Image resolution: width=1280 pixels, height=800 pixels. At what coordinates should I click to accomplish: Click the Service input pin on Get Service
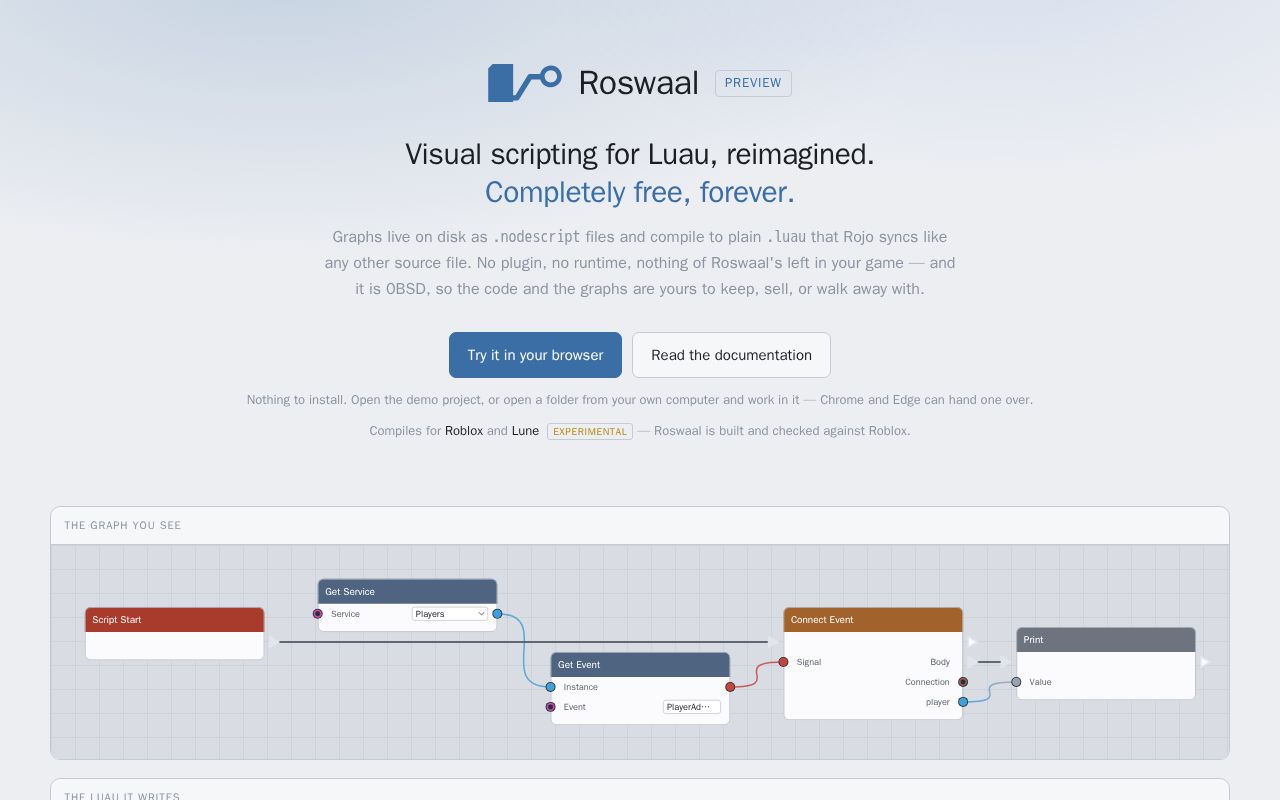coord(318,614)
